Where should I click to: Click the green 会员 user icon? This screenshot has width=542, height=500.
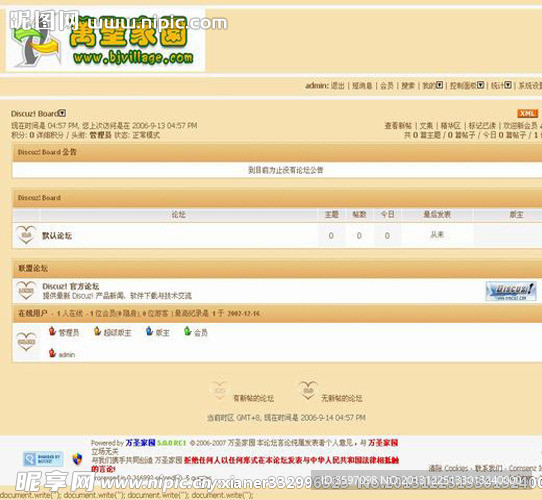click(187, 331)
